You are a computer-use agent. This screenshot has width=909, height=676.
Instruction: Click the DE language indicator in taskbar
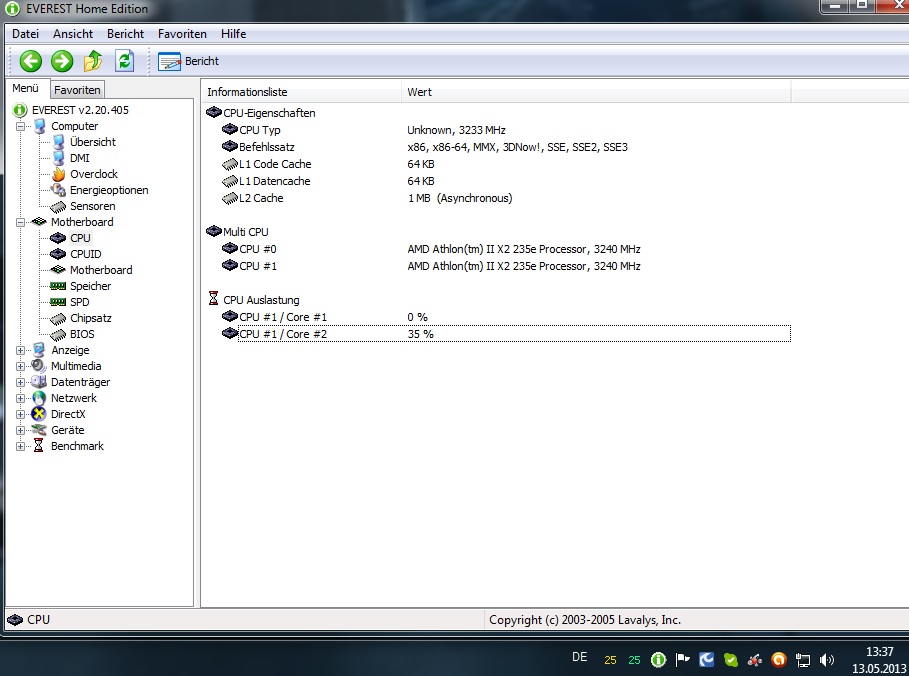580,657
